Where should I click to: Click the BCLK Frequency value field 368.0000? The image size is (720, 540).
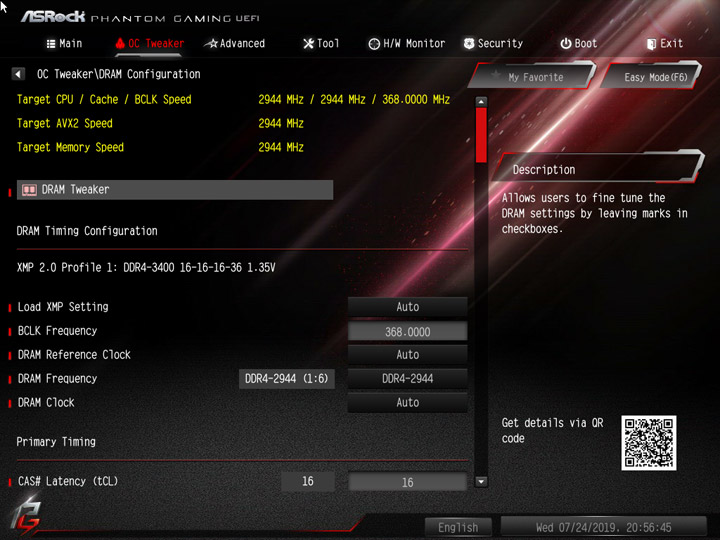tap(407, 331)
